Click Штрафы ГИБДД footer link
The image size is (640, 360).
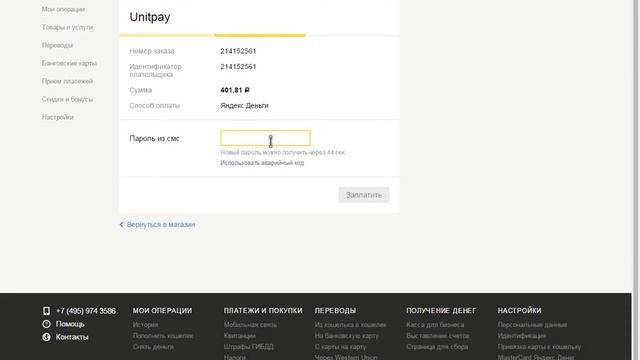(x=249, y=347)
